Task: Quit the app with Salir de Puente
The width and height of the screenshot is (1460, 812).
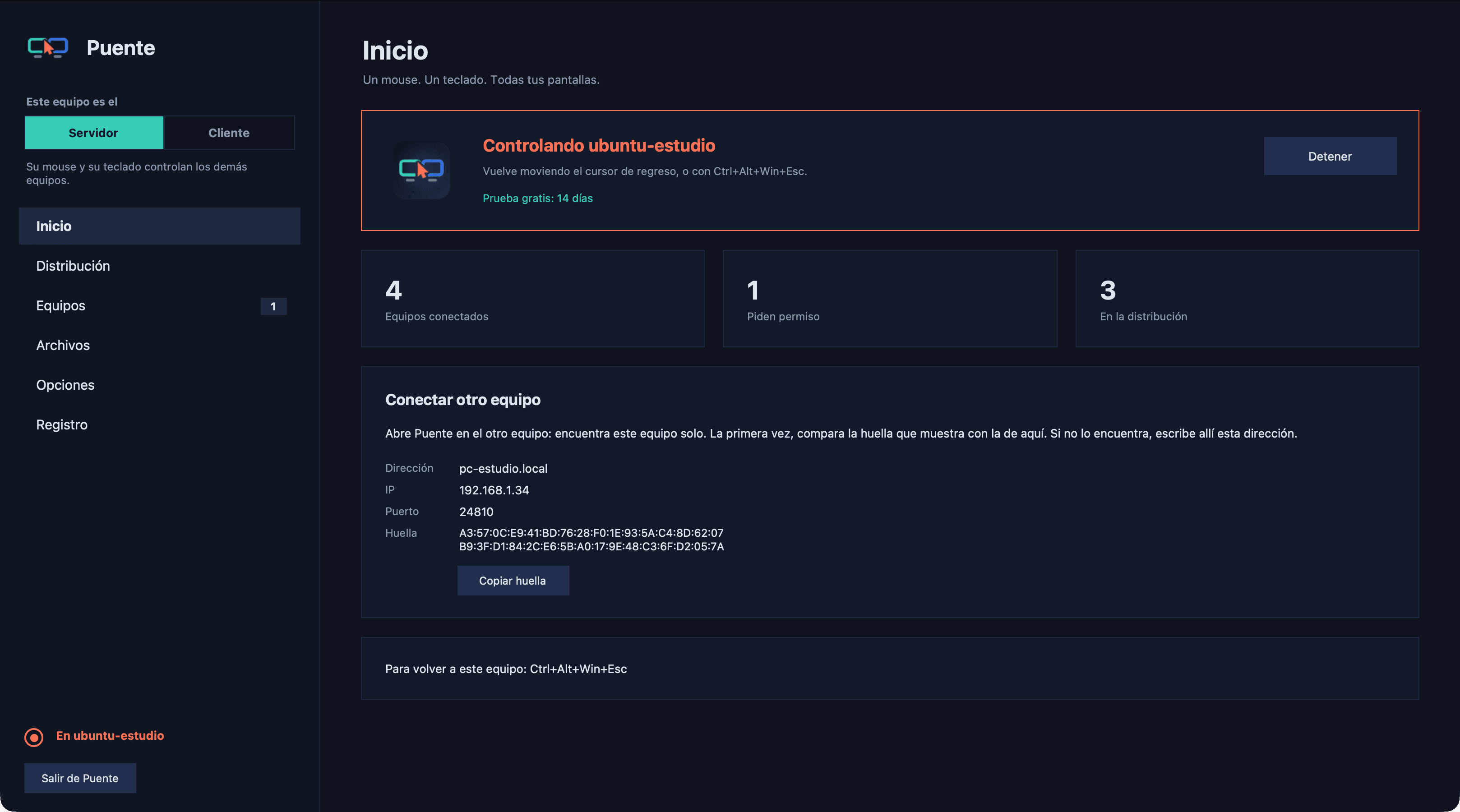Action: point(80,778)
